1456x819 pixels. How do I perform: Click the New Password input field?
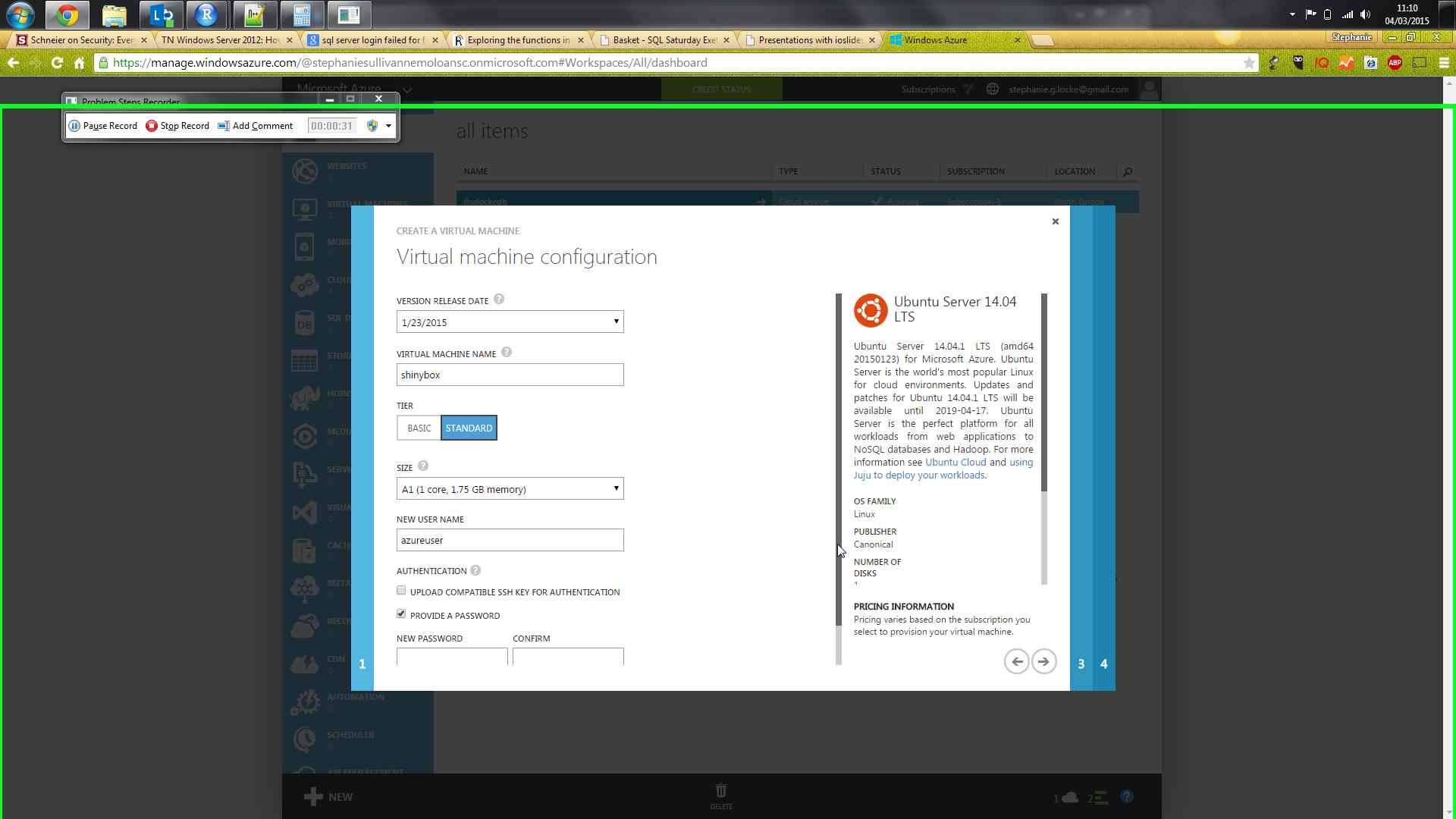(x=451, y=657)
